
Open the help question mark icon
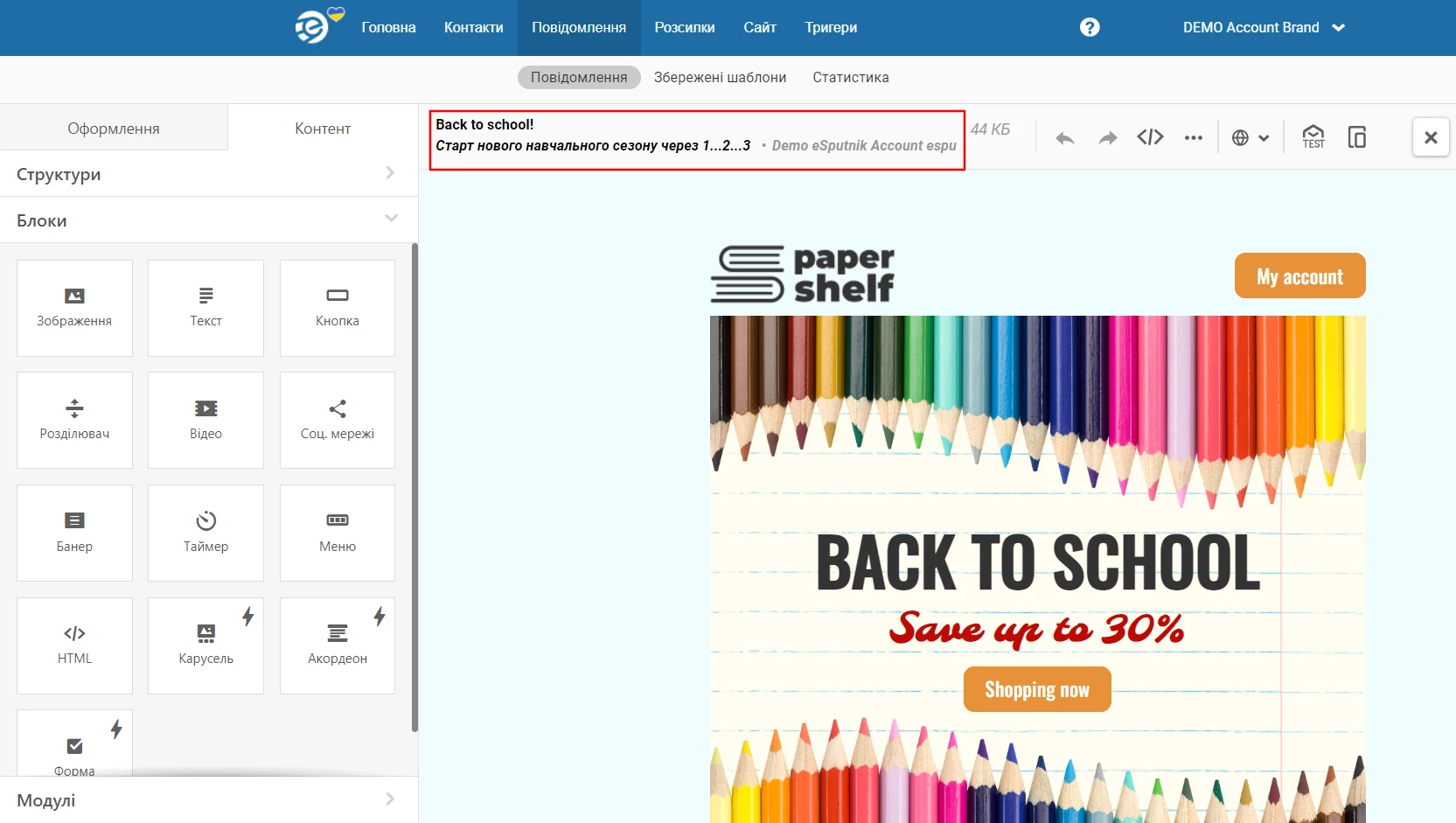pos(1090,27)
